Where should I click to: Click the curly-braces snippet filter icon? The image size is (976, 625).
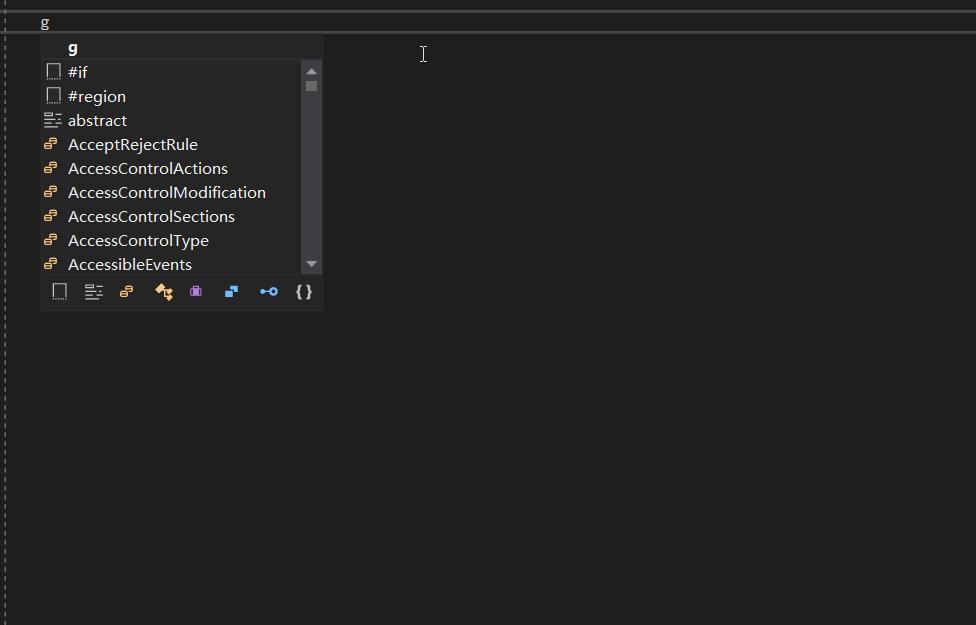pos(304,291)
